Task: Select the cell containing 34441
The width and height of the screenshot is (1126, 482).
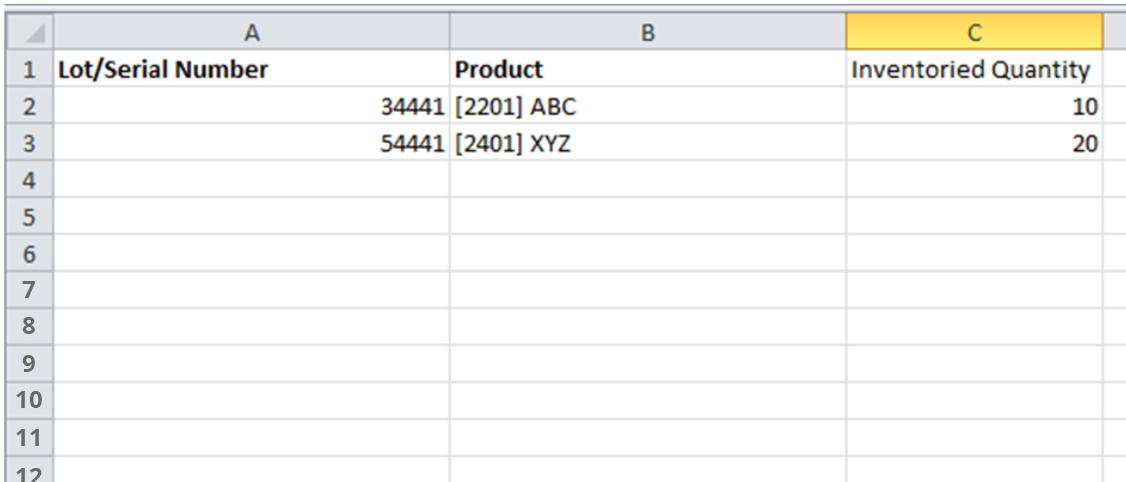Action: [251, 107]
